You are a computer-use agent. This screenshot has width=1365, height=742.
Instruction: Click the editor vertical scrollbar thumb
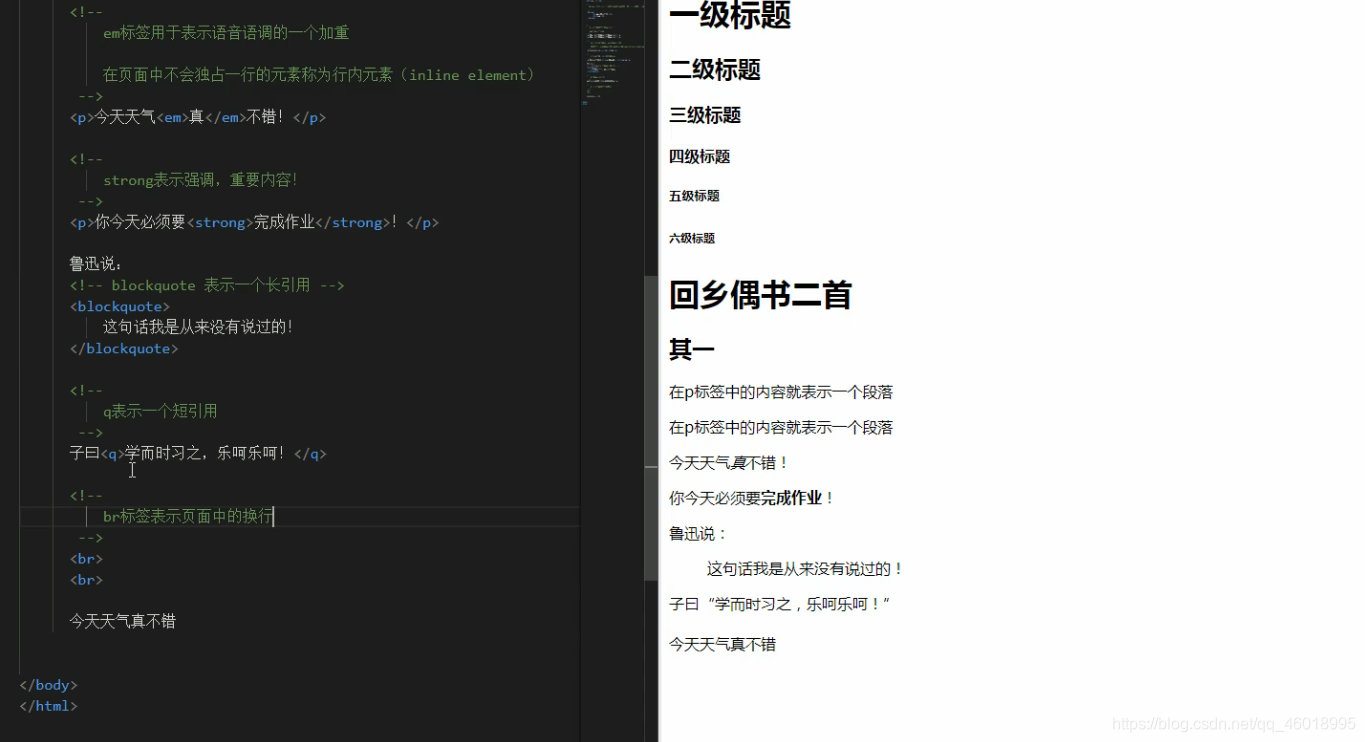coord(651,428)
